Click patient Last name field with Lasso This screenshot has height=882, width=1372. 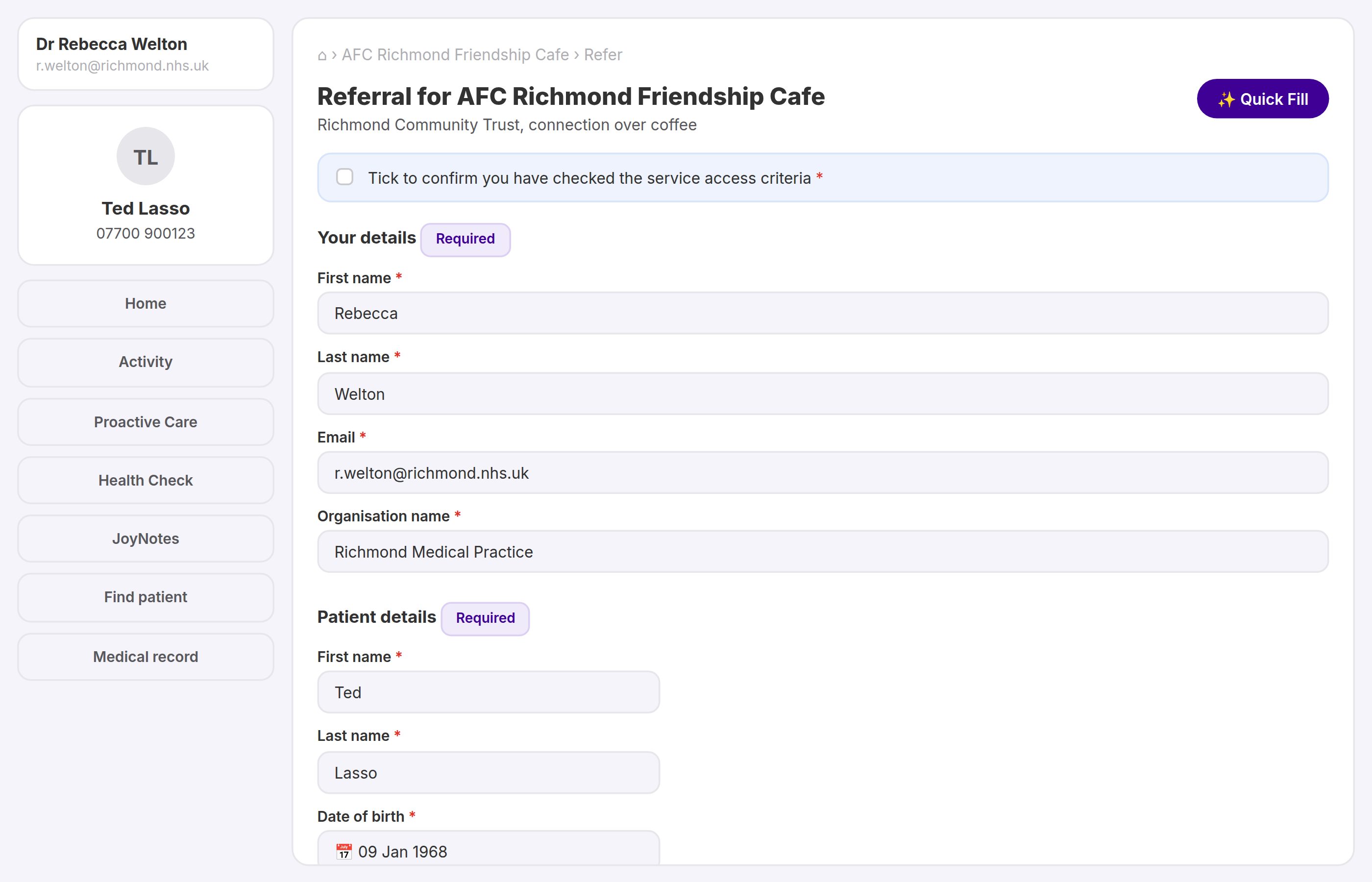pos(489,773)
